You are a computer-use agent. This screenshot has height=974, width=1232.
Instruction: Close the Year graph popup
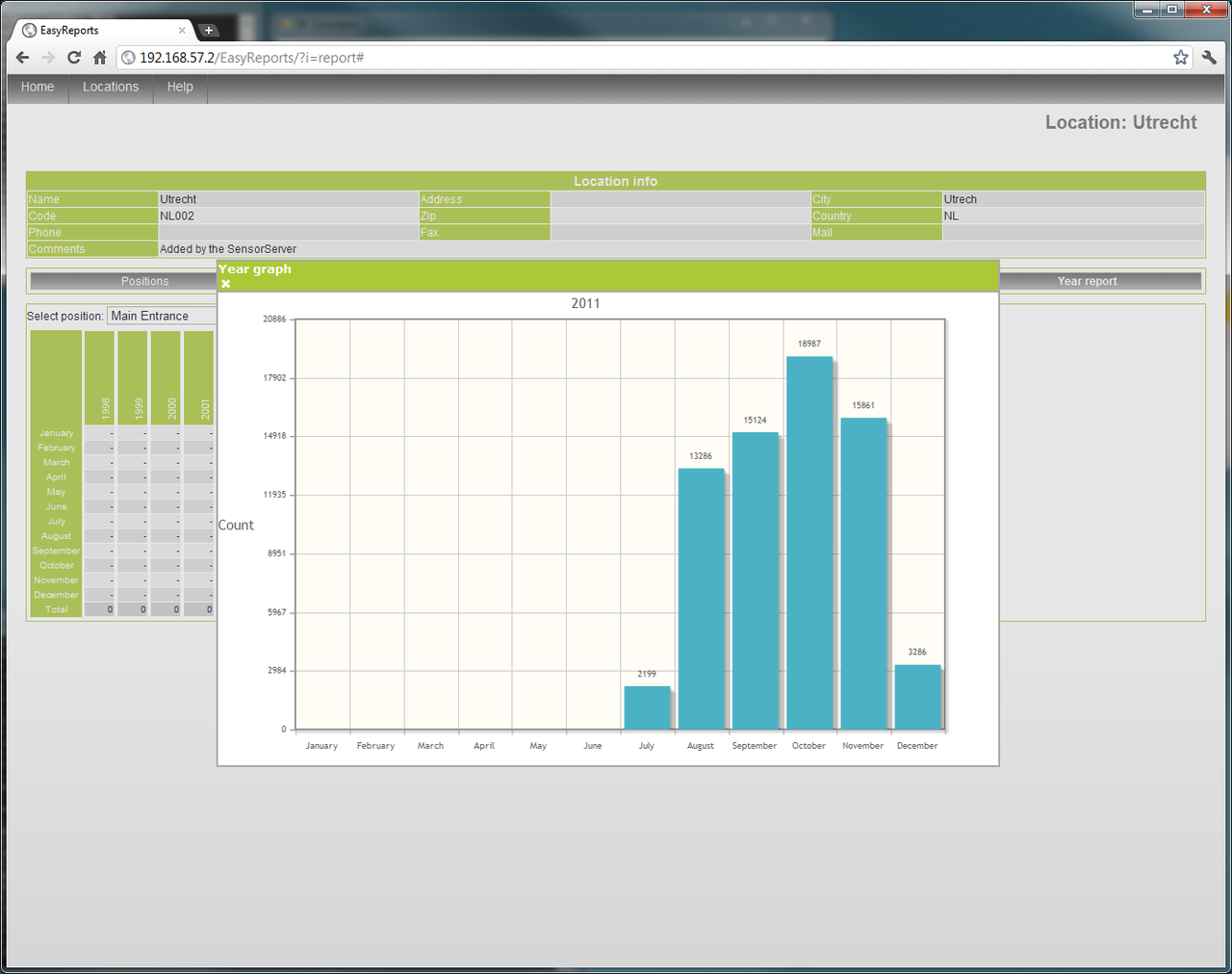[225, 283]
